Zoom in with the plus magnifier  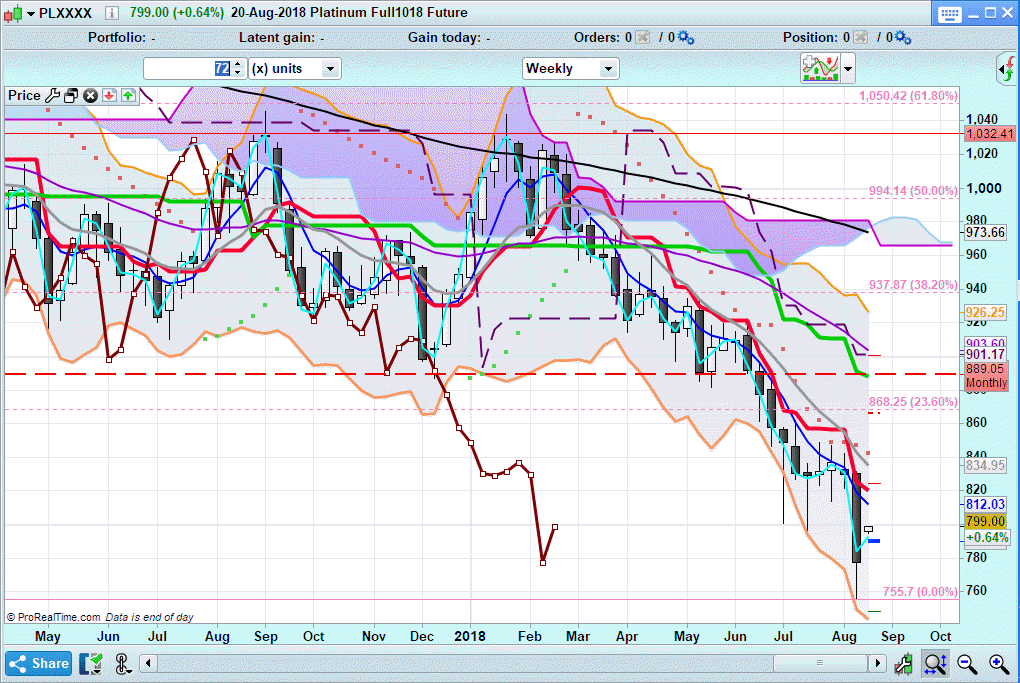(999, 663)
